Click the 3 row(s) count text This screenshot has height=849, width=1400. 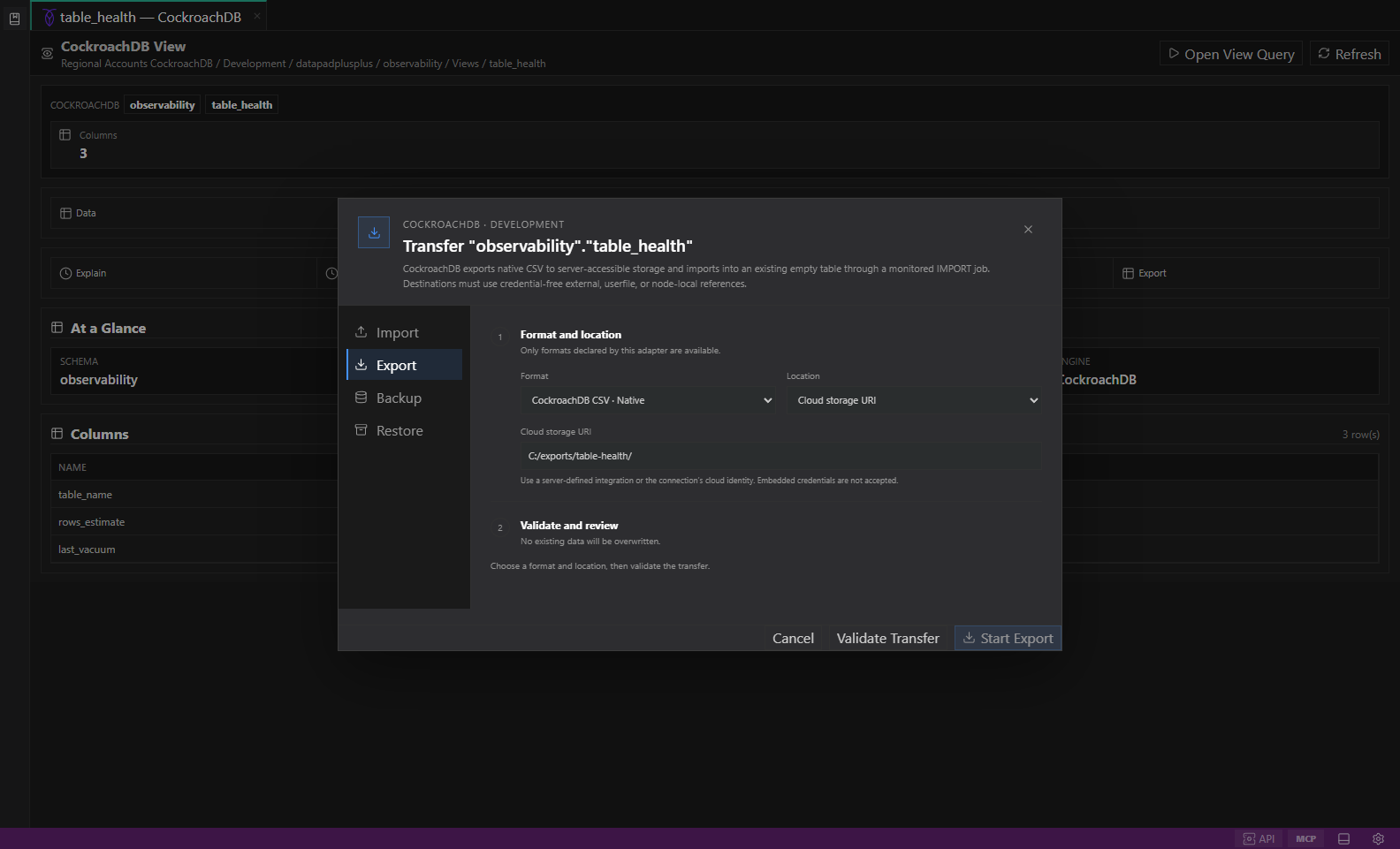pos(1360,435)
